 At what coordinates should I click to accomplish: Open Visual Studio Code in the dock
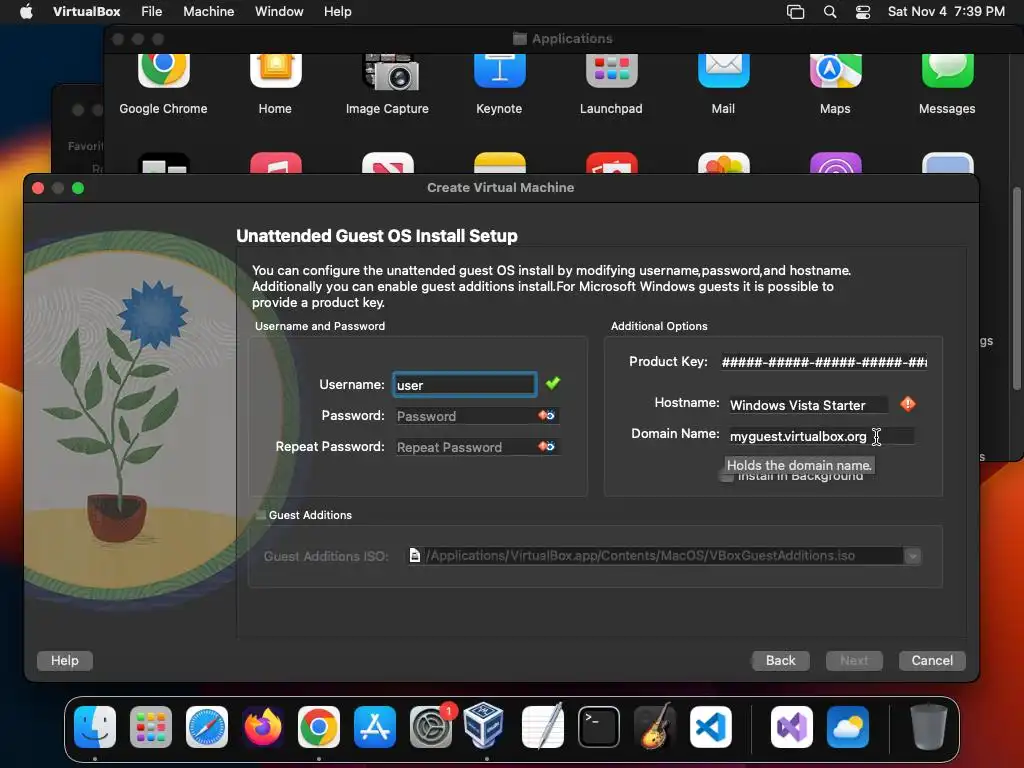click(x=711, y=727)
